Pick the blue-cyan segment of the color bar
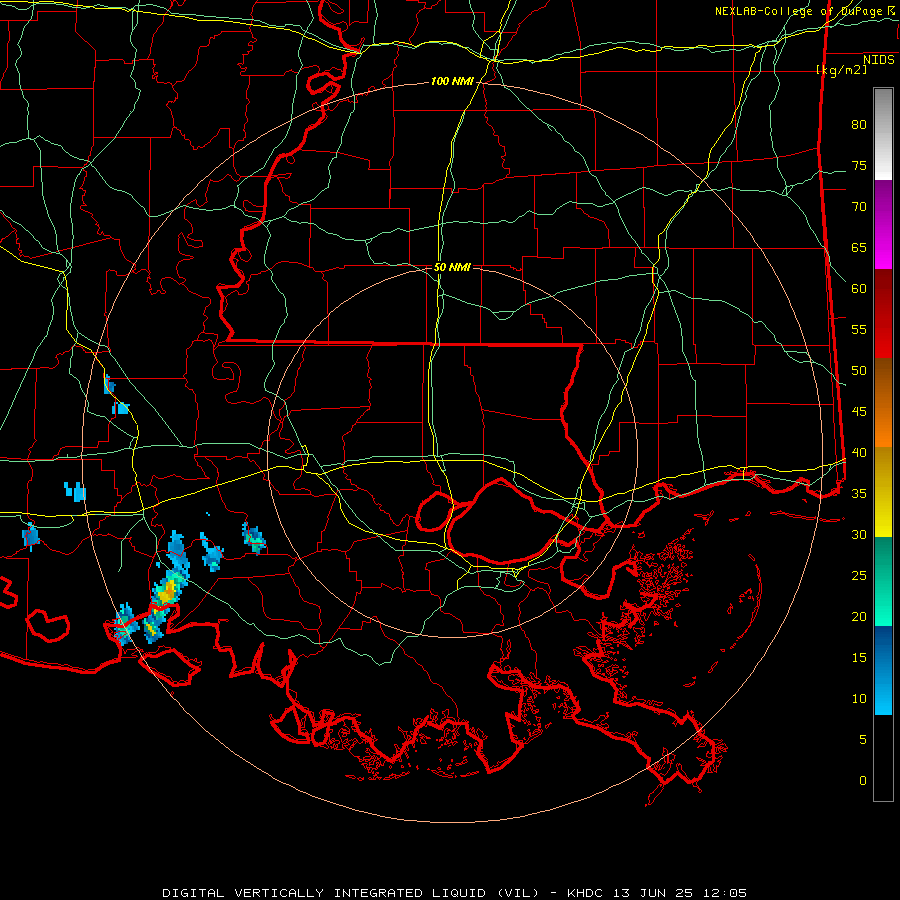The height and width of the screenshot is (900, 900). pos(883,670)
